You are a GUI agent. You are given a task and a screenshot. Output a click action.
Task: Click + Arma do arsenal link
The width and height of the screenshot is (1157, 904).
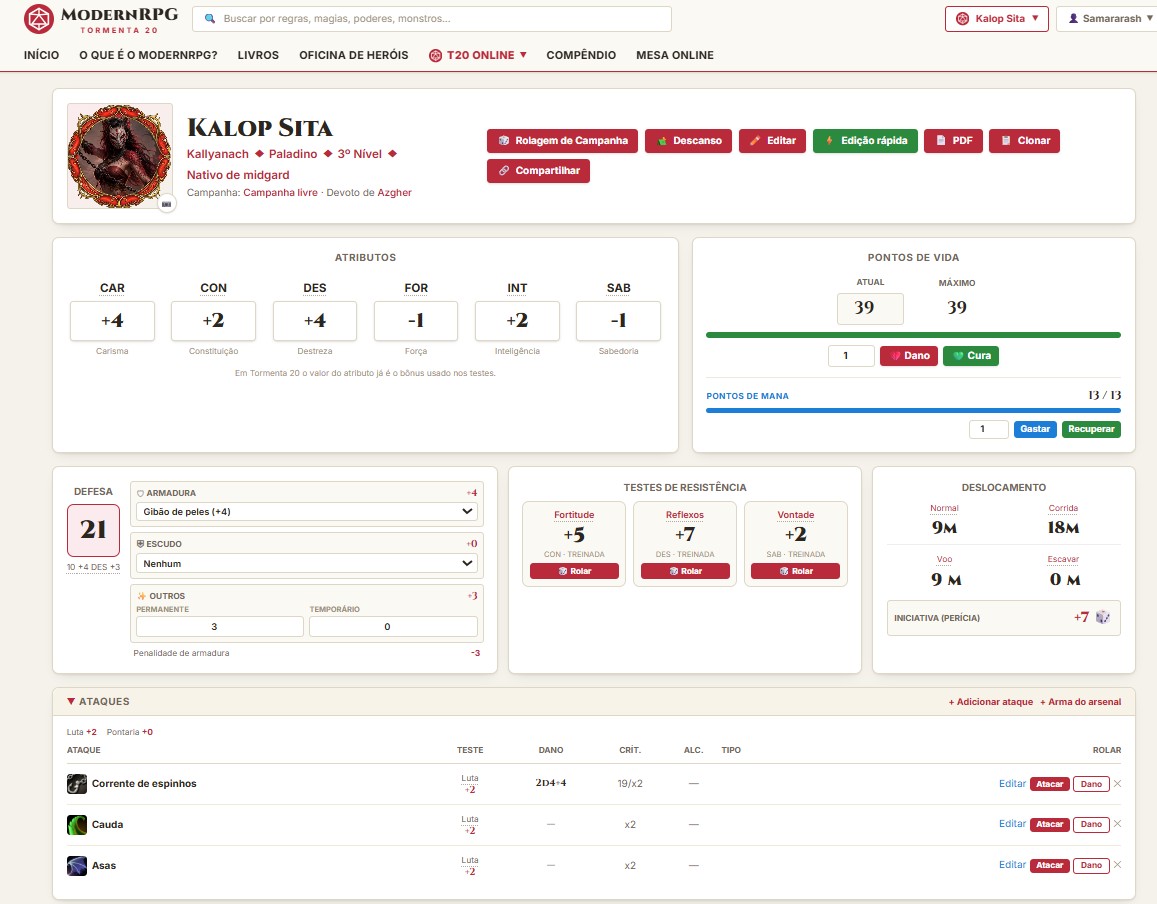click(1080, 702)
